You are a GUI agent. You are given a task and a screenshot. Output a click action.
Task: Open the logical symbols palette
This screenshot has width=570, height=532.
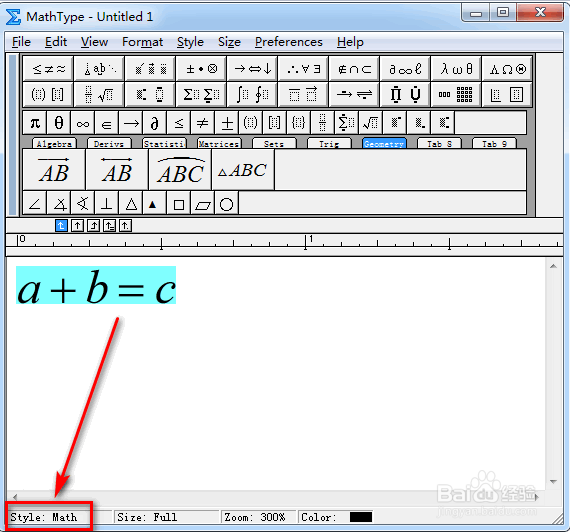pos(303,68)
